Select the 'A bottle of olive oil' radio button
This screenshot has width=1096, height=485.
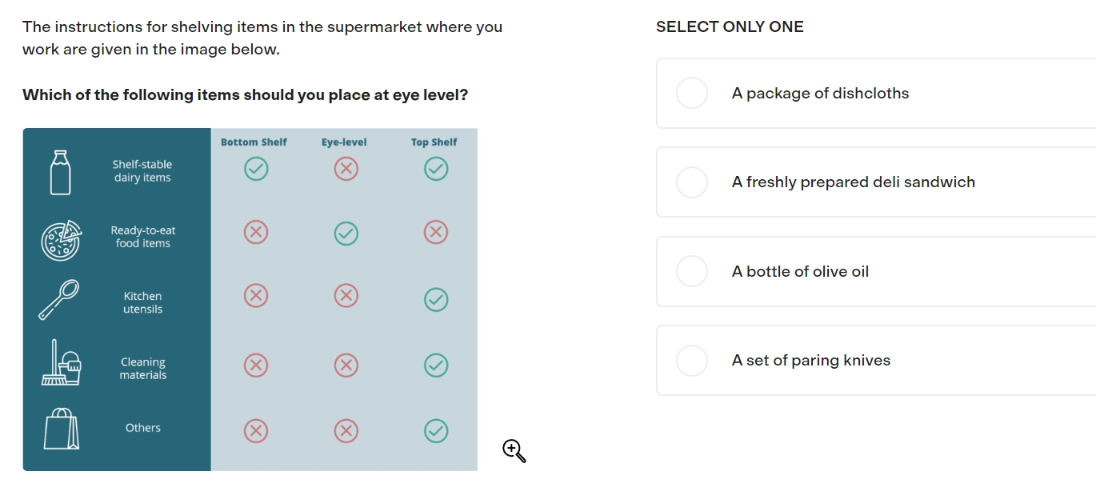(x=692, y=271)
